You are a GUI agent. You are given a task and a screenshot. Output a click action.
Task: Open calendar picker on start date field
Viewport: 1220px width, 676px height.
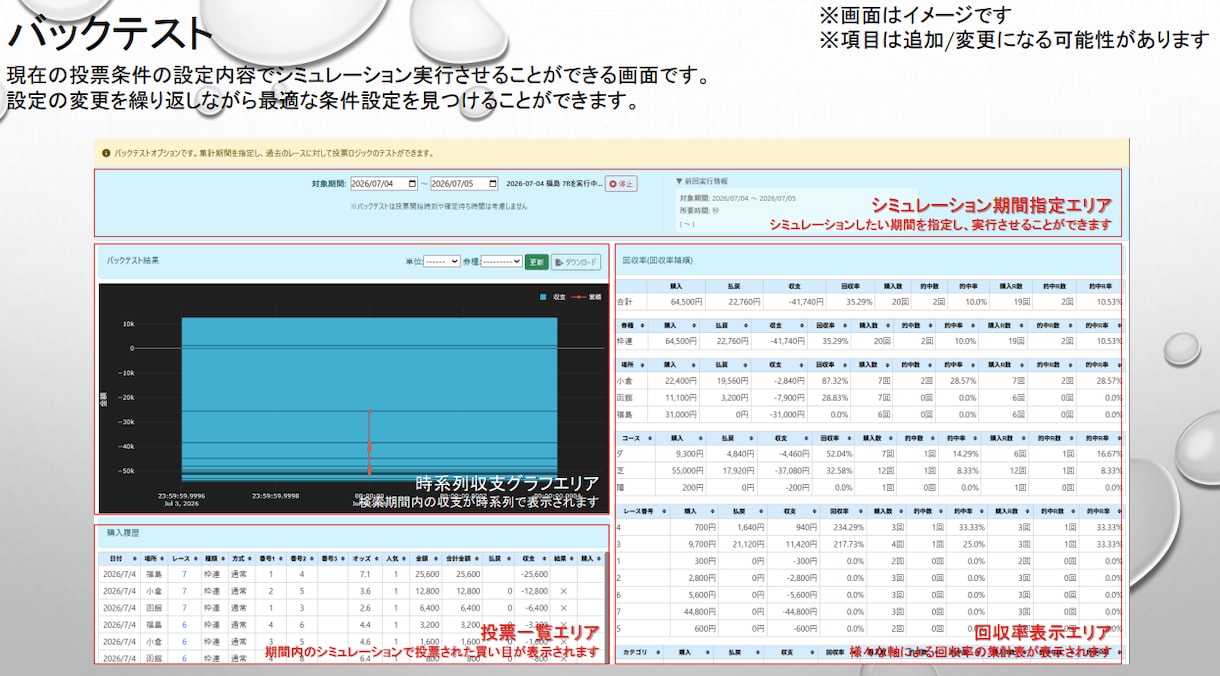tap(412, 184)
